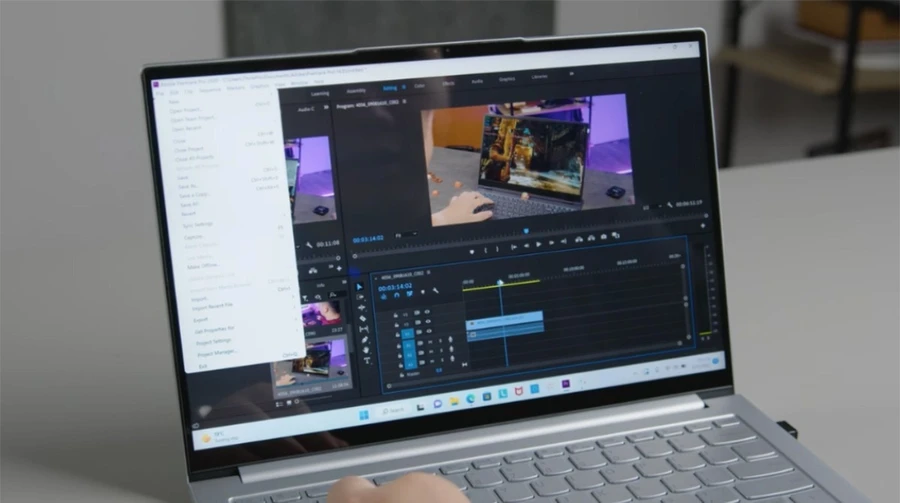Toggle V2 track output eye
This screenshot has width=900, height=503.
[x=428, y=322]
